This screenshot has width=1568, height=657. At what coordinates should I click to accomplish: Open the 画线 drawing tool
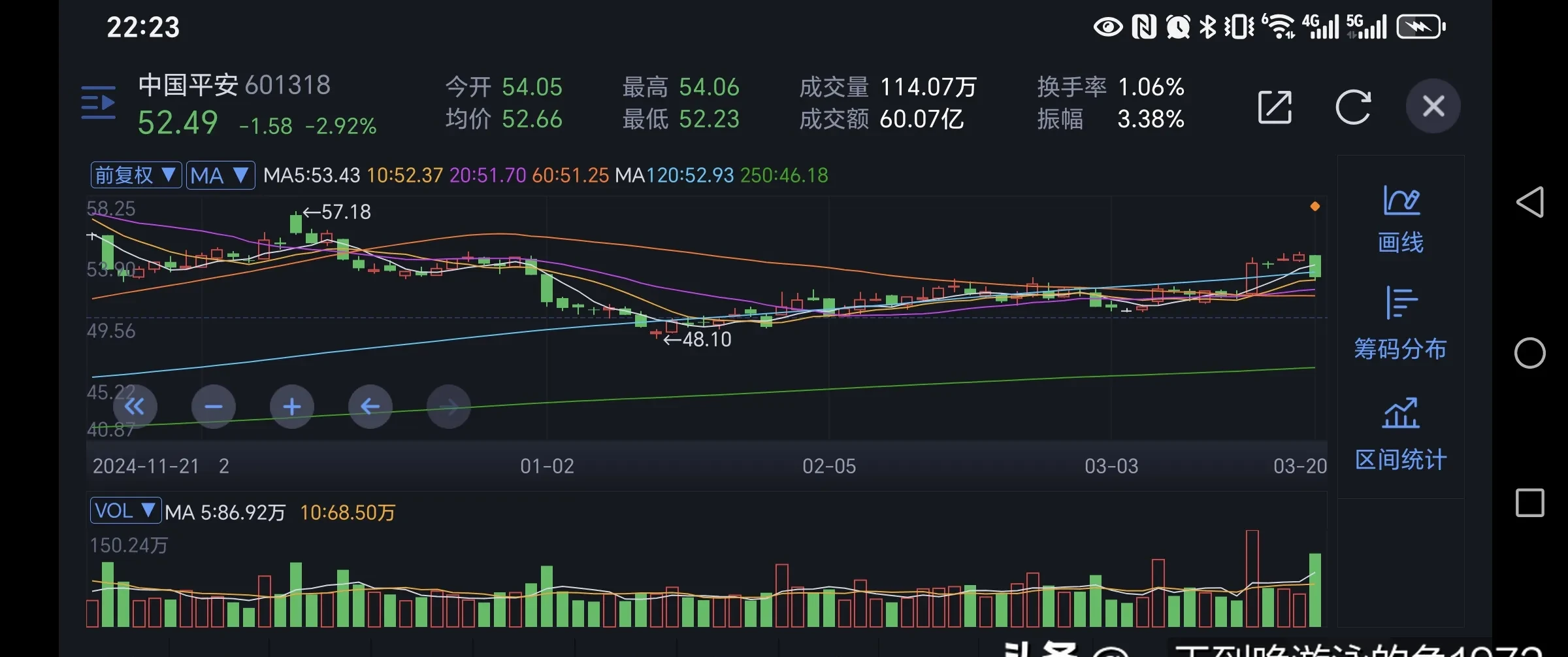coord(1401,220)
